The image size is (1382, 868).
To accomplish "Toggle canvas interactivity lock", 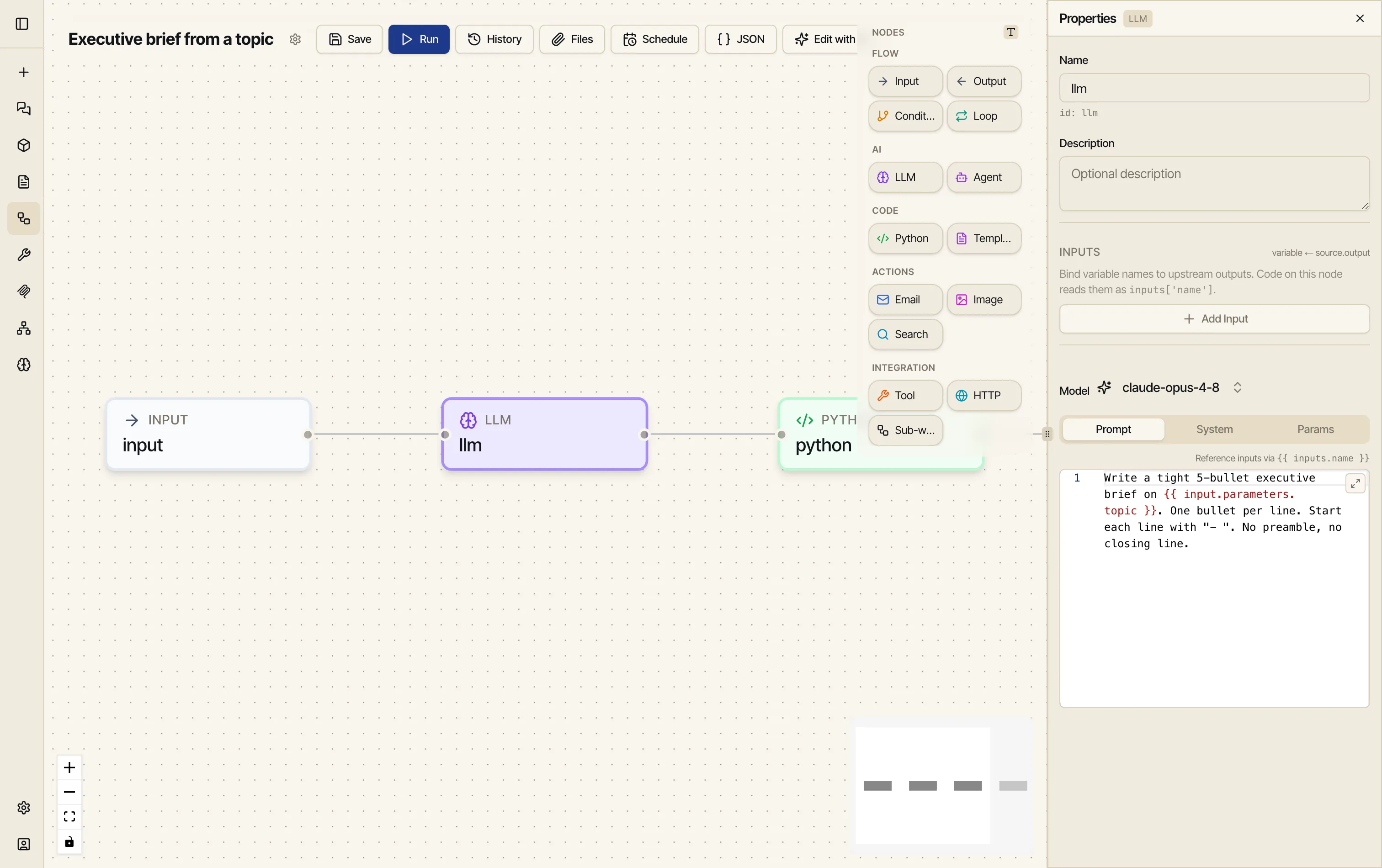I will pyautogui.click(x=69, y=842).
